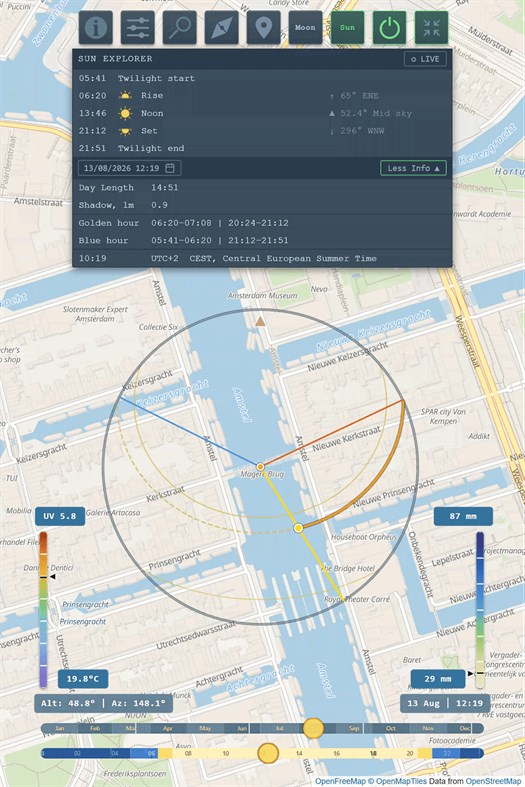This screenshot has width=525, height=787.
Task: Click the UV index color scale
Action: (43, 609)
